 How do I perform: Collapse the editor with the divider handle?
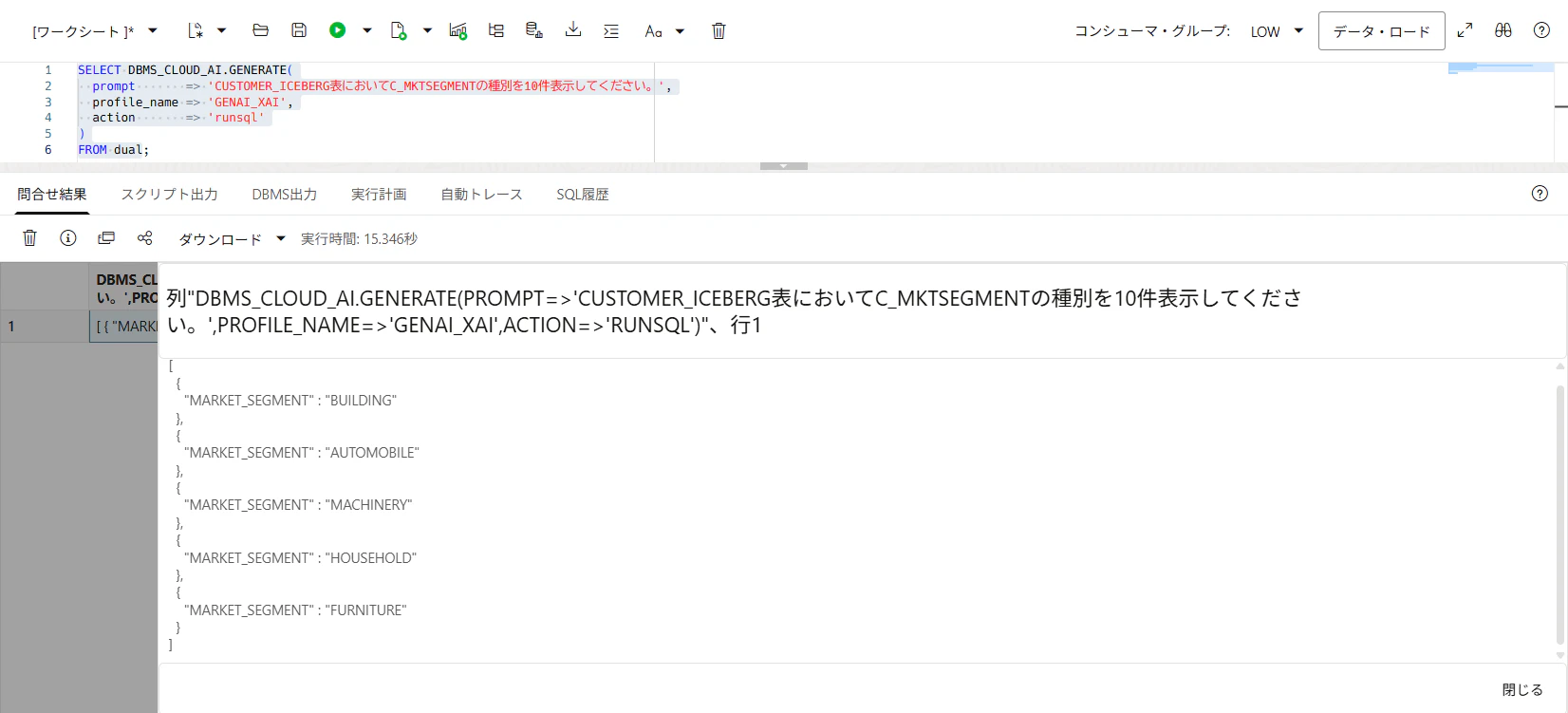(784, 166)
